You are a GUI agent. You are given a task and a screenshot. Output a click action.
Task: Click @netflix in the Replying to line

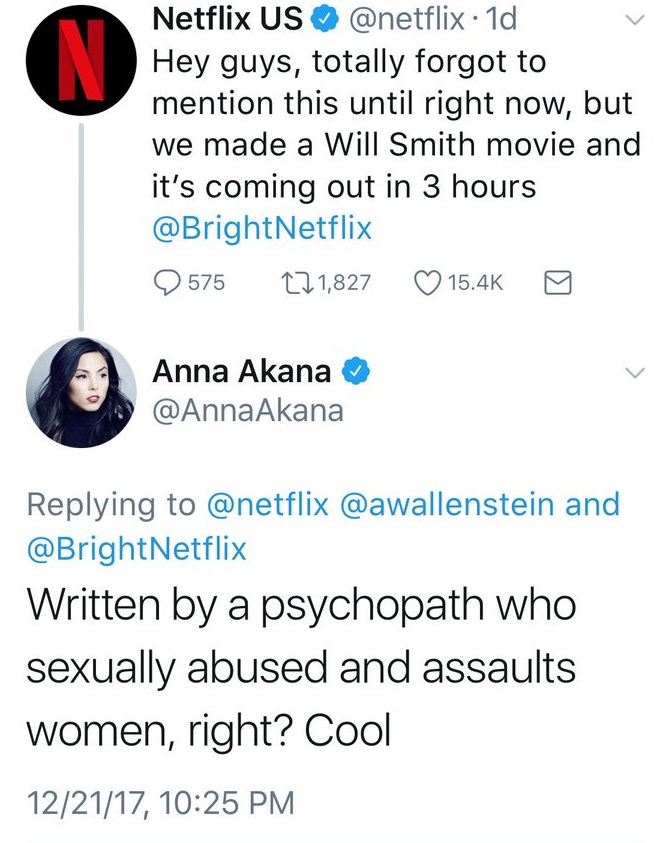(x=266, y=505)
